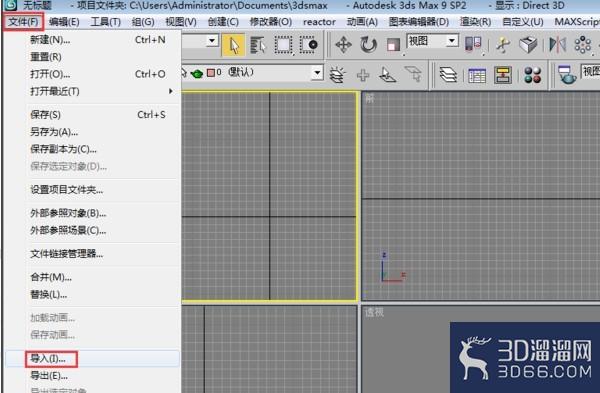The image size is (600, 393).
Task: Click the 透视 perspective viewport label
Action: click(x=374, y=312)
